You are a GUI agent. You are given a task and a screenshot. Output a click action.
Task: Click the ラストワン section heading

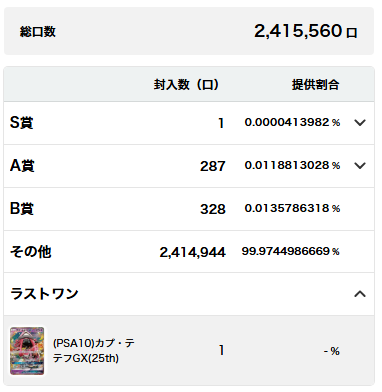(44, 294)
